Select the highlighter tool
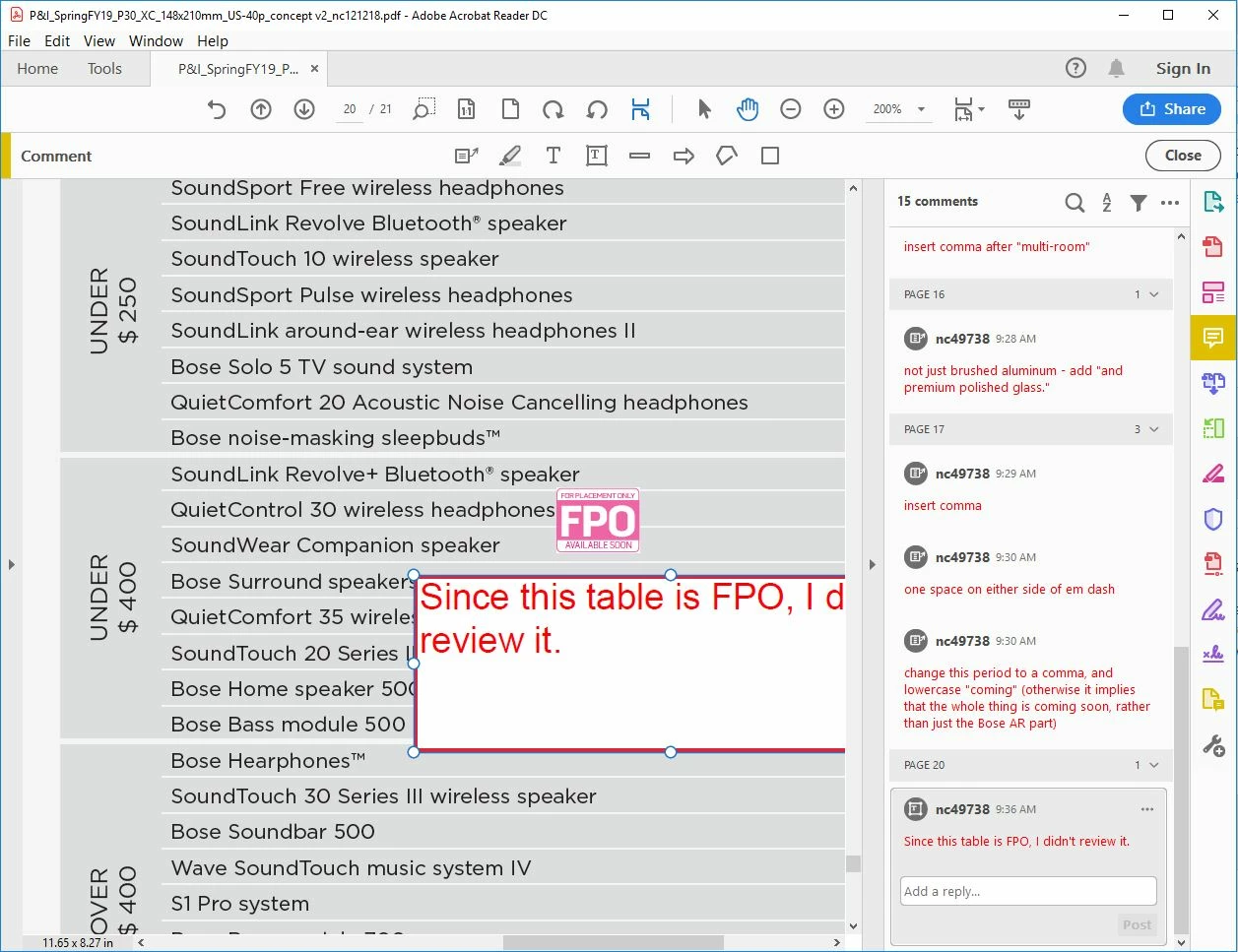This screenshot has width=1238, height=952. [510, 156]
